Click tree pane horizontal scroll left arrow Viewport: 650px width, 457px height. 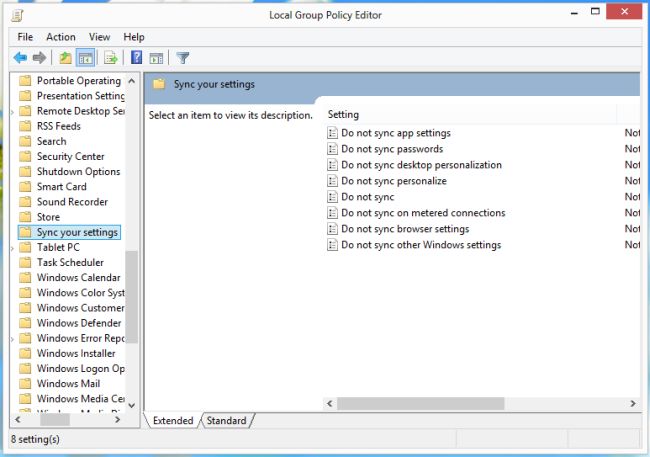tap(17, 420)
